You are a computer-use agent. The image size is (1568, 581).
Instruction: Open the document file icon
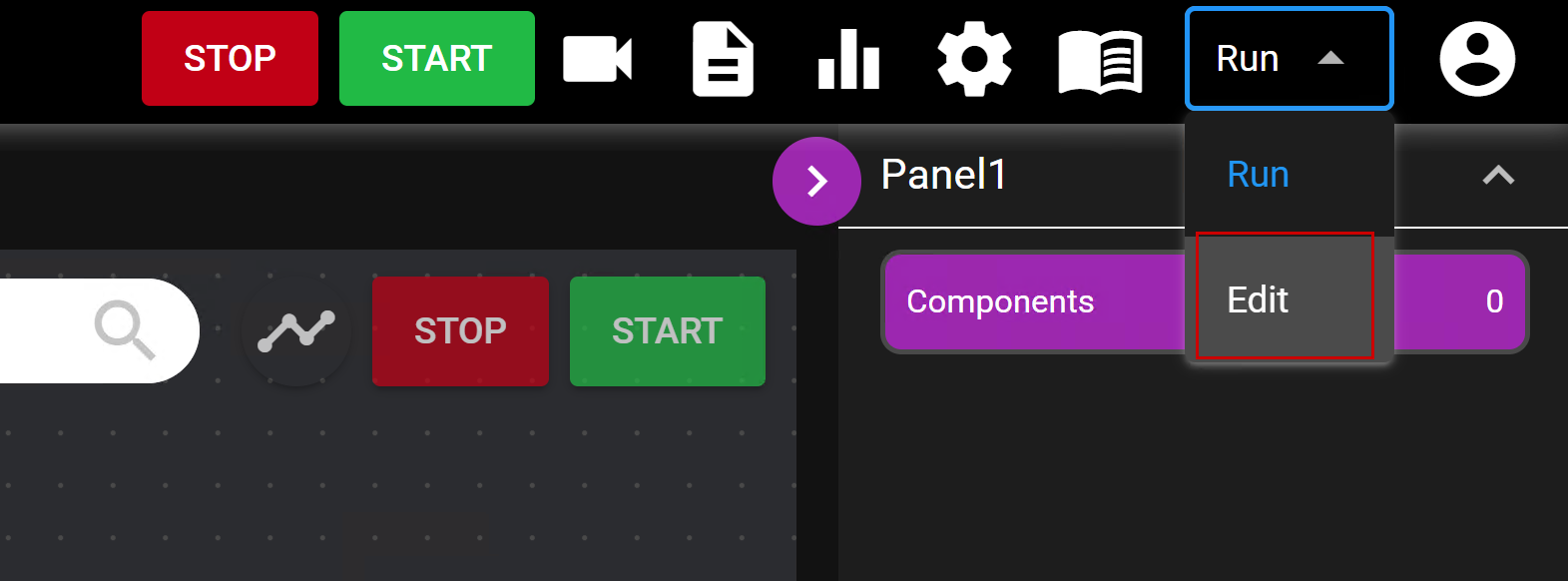point(723,60)
